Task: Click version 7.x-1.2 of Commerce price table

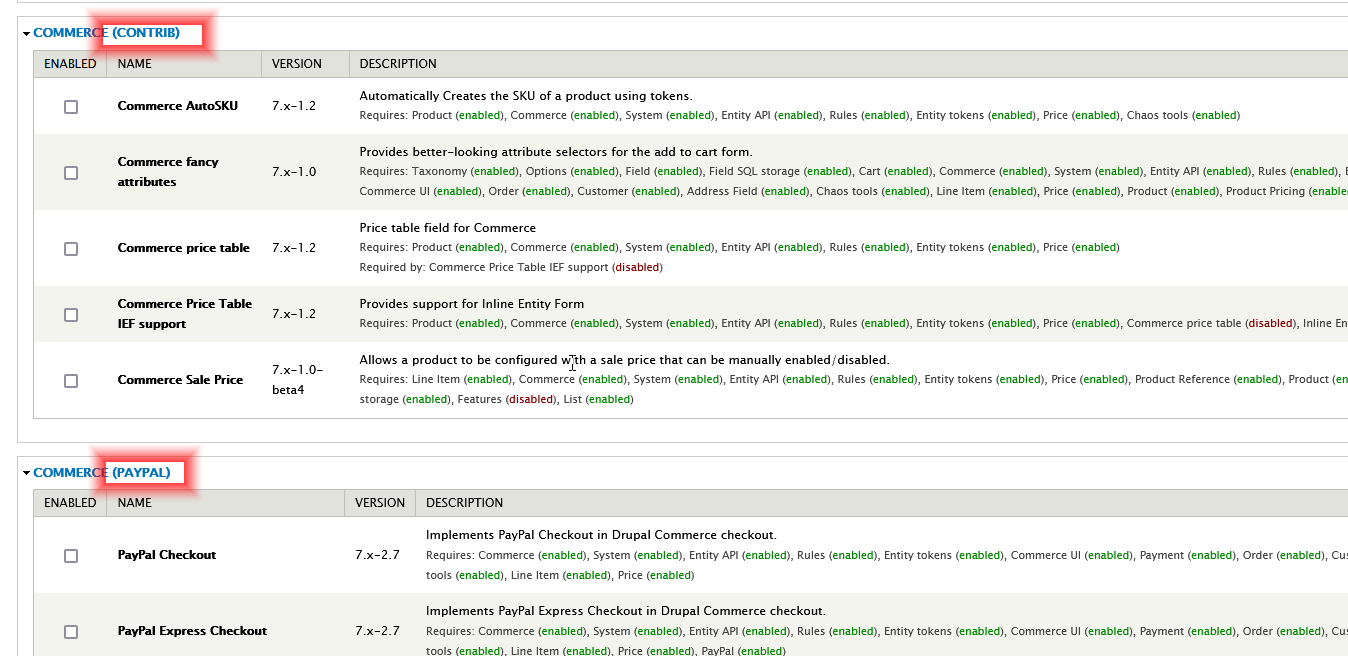Action: [294, 248]
